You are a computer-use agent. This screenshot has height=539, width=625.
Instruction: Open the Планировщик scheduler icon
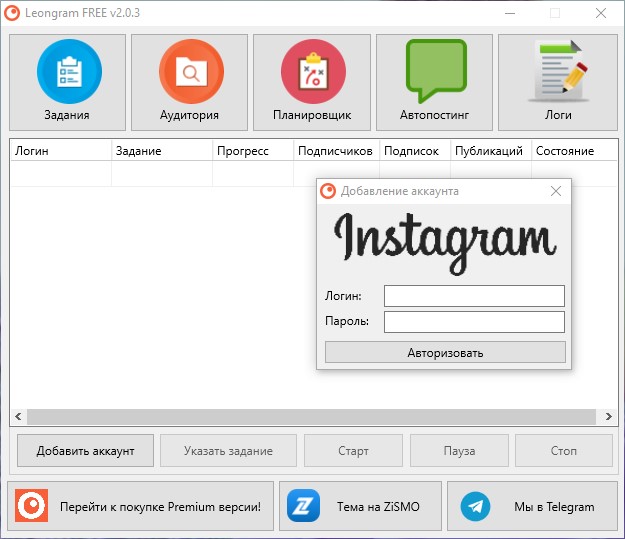pyautogui.click(x=312, y=72)
